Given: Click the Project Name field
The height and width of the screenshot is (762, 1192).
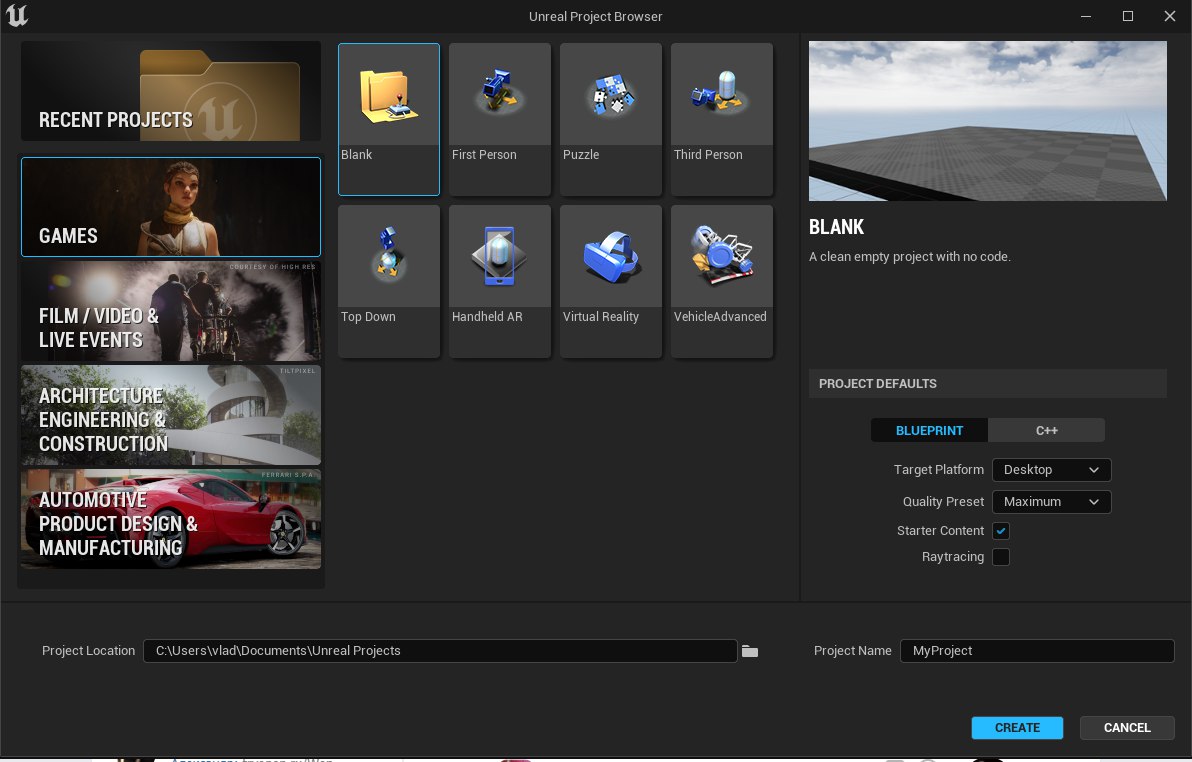Looking at the screenshot, I should click(x=1037, y=651).
